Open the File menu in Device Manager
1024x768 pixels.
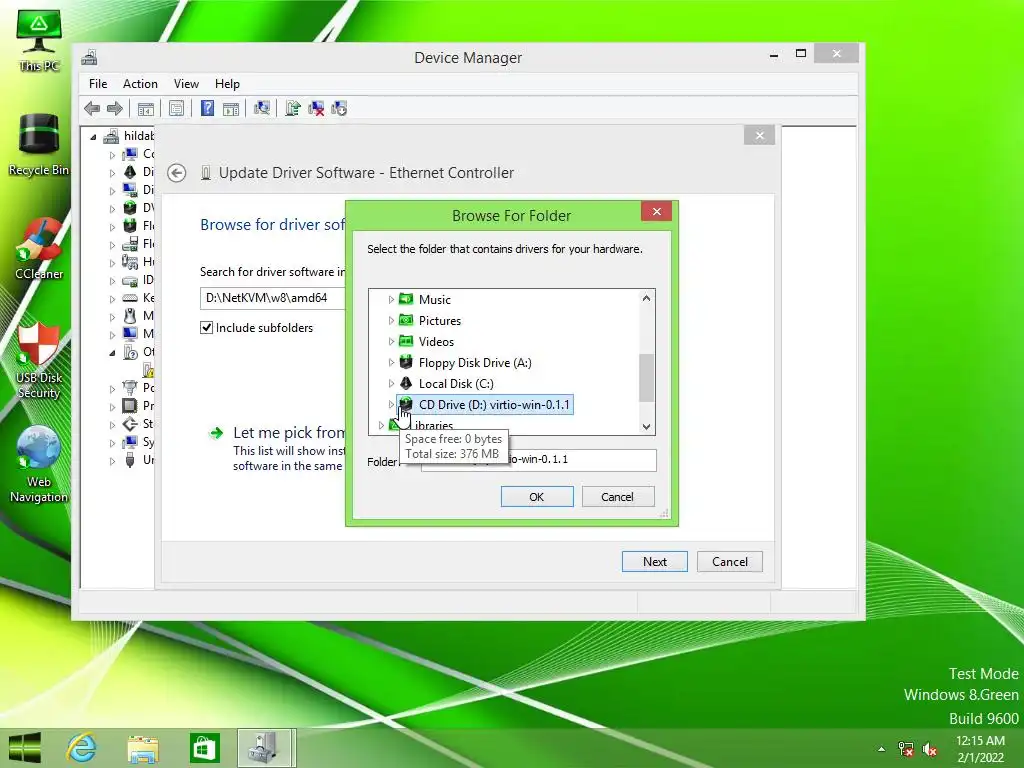[x=98, y=84]
